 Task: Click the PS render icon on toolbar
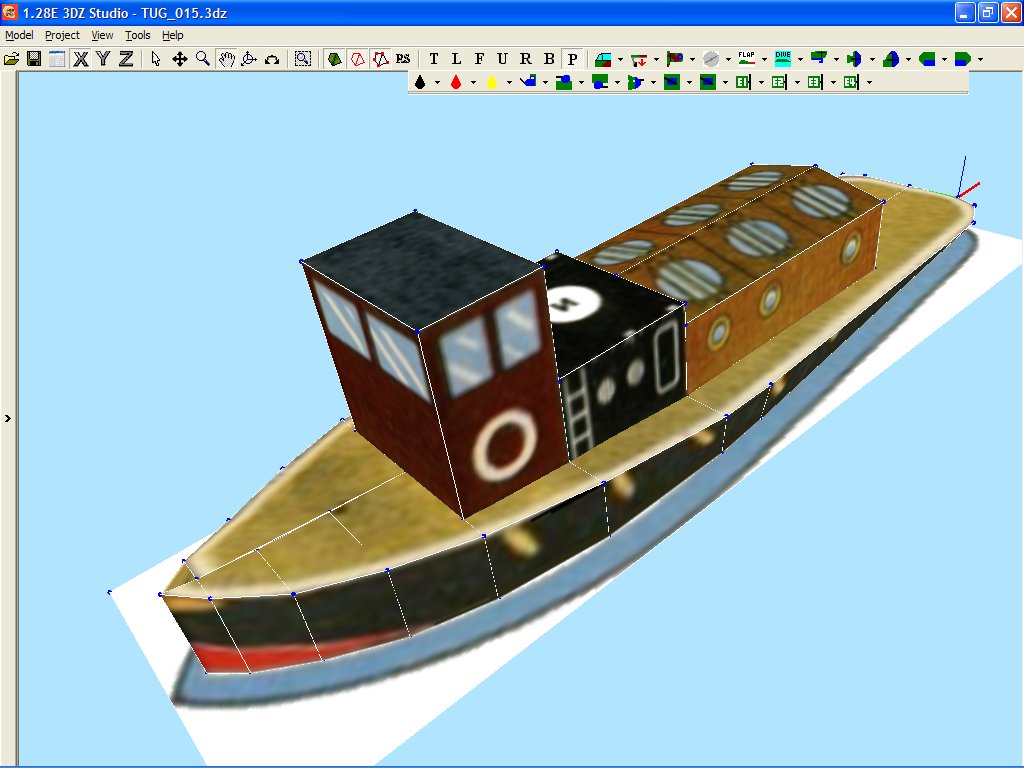[x=402, y=59]
